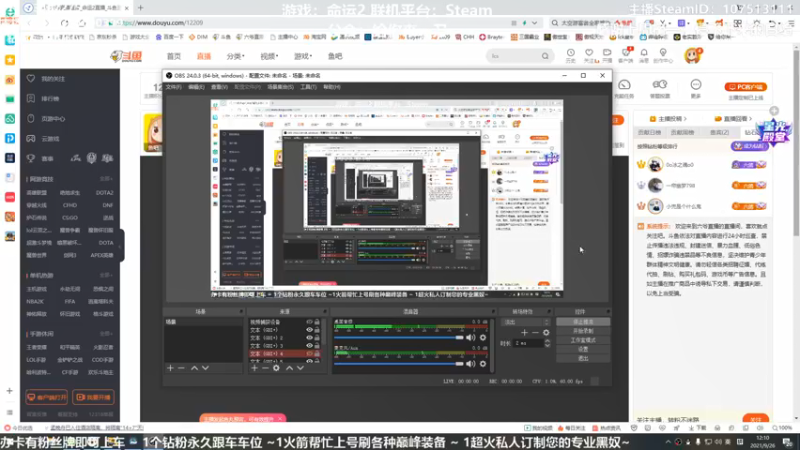
Task: Click mic/Aux volume slider
Action: pyautogui.click(x=398, y=364)
